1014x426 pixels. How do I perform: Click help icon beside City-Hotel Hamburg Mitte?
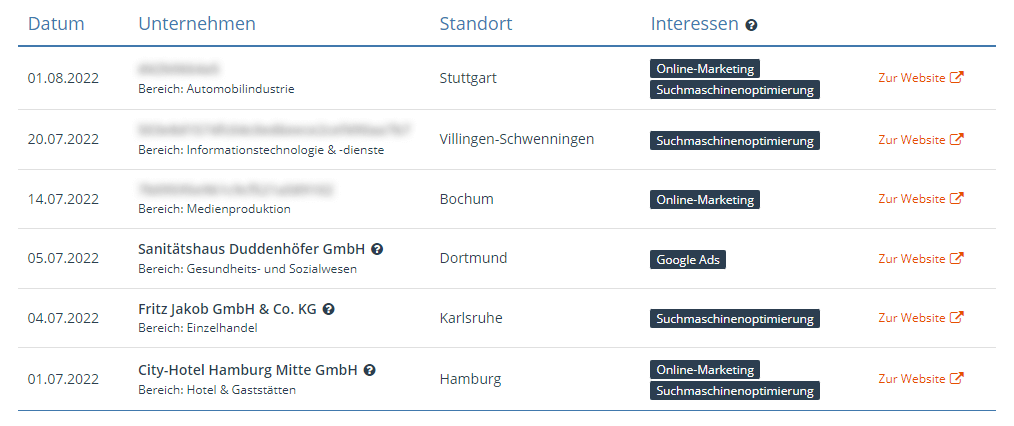(x=370, y=370)
